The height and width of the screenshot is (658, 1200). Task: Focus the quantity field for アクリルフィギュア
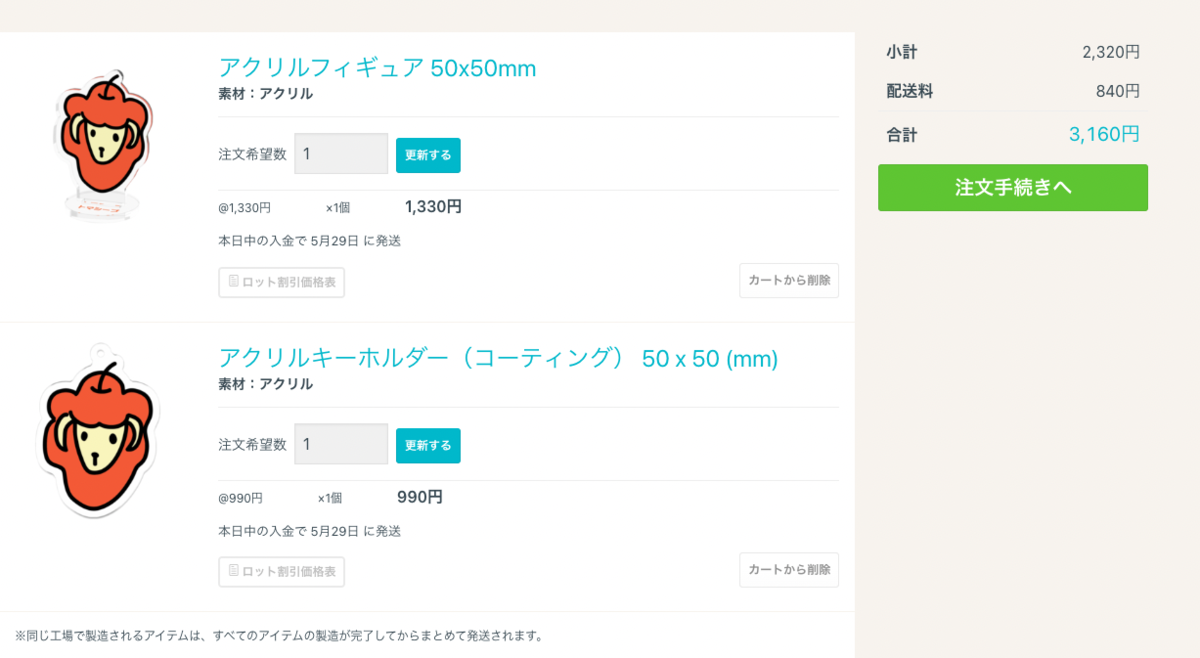click(341, 154)
